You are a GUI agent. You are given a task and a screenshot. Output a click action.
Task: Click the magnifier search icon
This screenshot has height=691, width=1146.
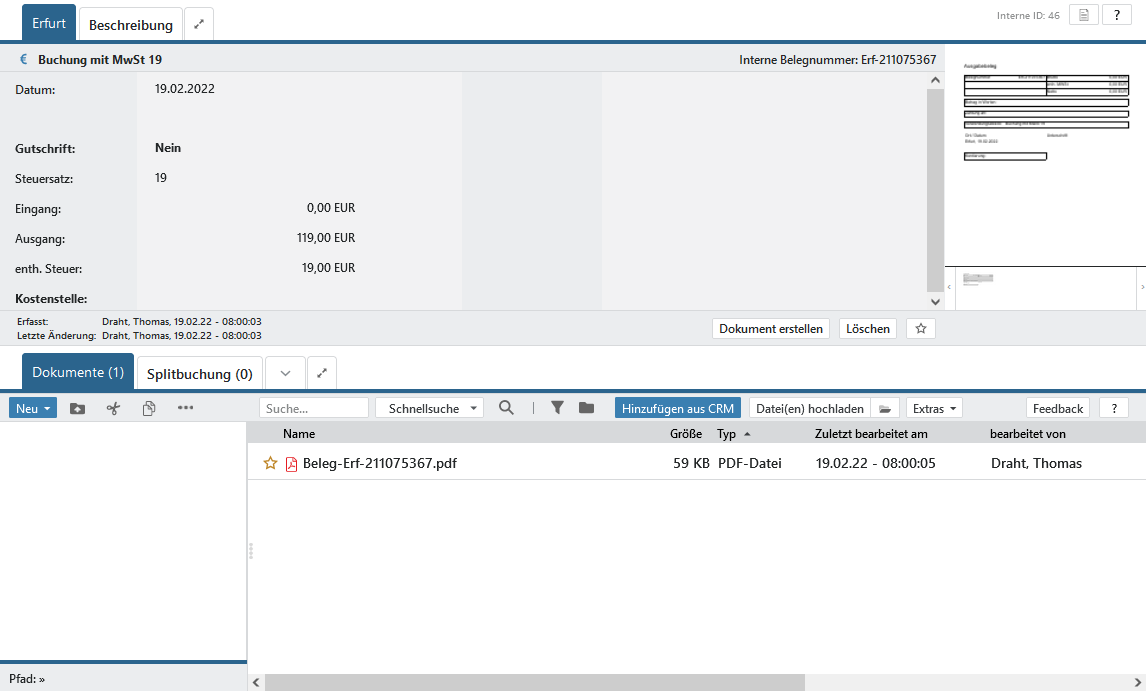tap(507, 408)
